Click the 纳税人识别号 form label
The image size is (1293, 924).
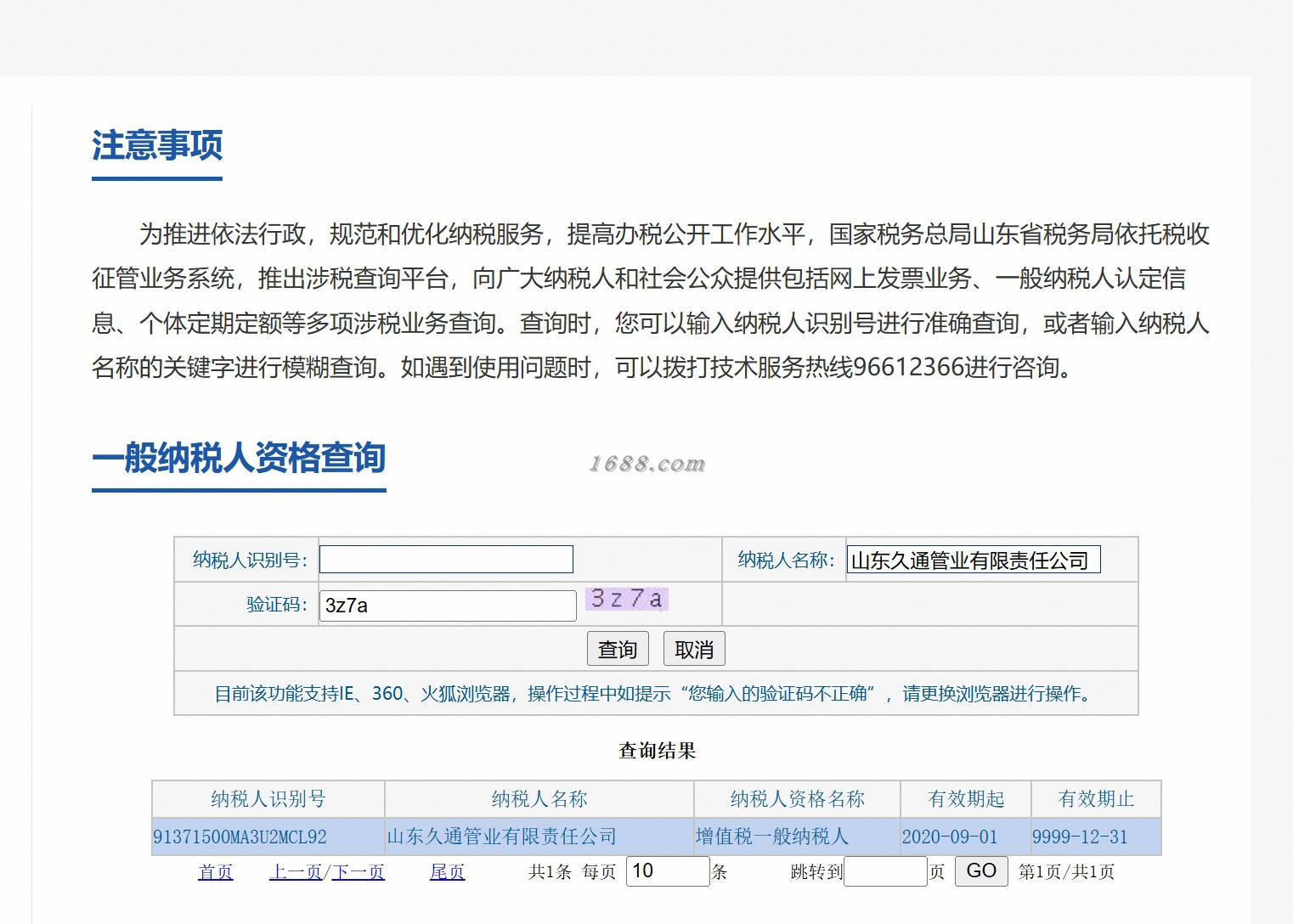(250, 560)
